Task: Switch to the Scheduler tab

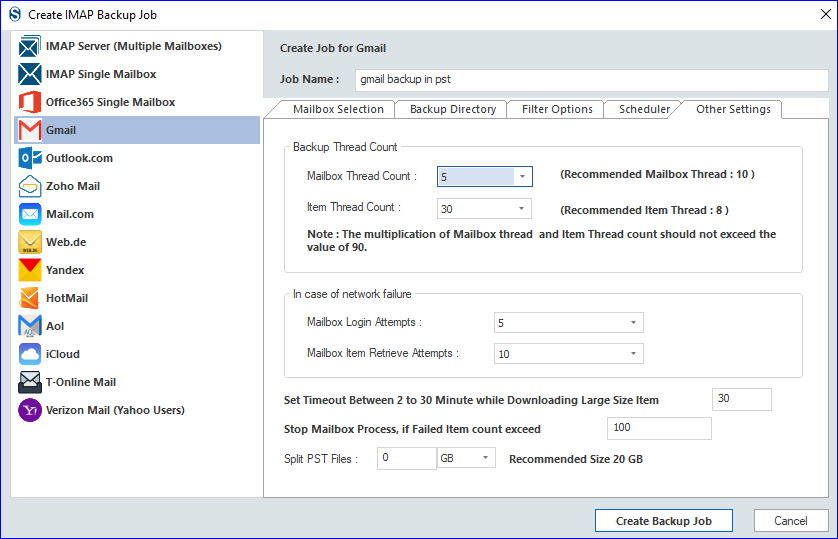Action: (x=644, y=109)
